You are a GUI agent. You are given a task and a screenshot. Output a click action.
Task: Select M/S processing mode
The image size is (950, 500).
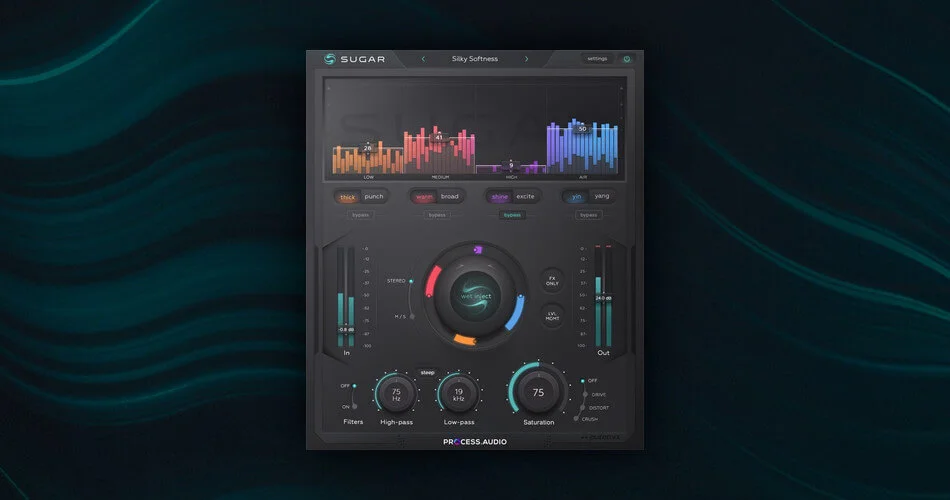click(x=404, y=316)
